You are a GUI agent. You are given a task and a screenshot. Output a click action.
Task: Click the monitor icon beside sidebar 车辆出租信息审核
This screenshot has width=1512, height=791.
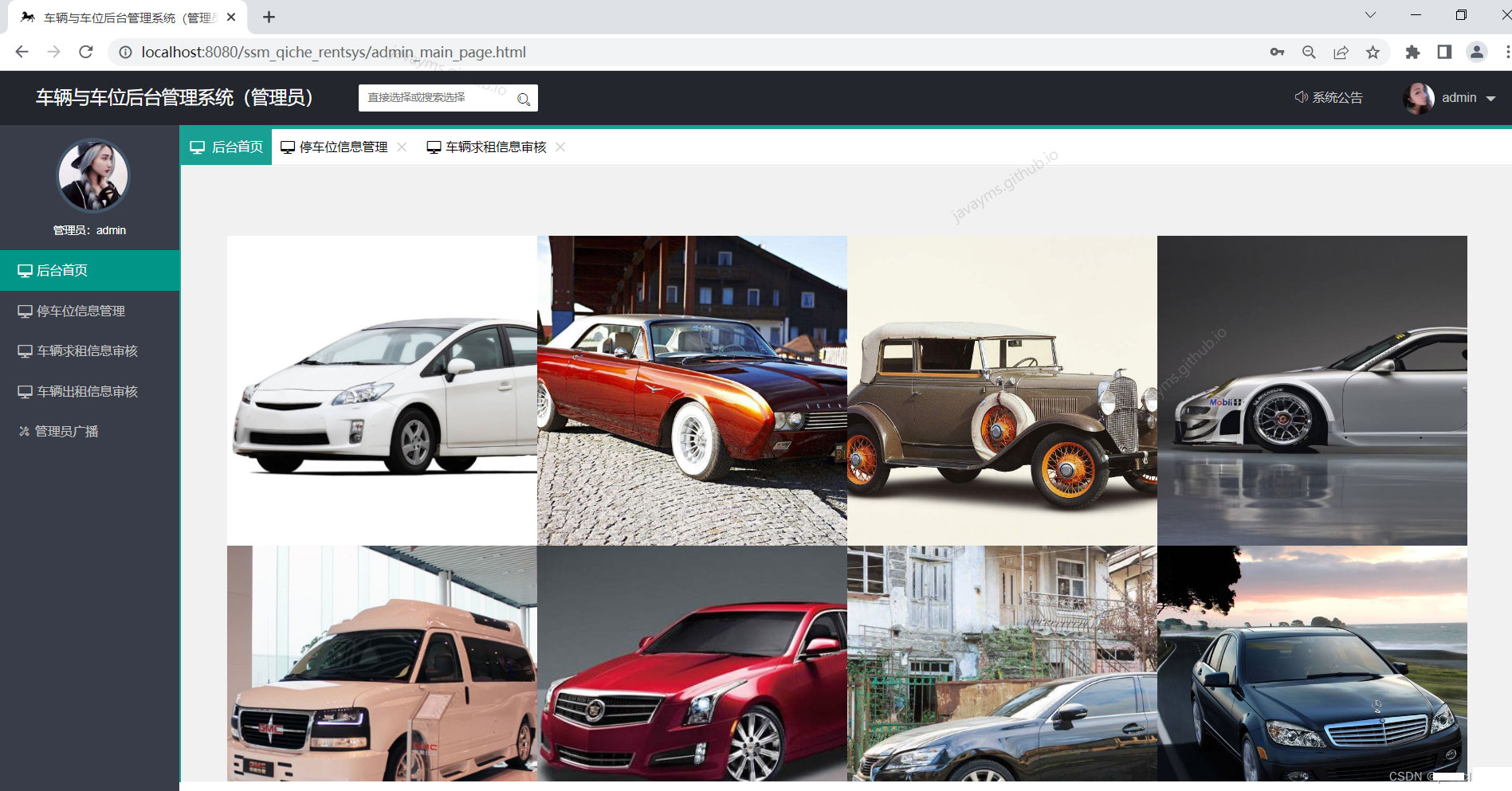25,392
